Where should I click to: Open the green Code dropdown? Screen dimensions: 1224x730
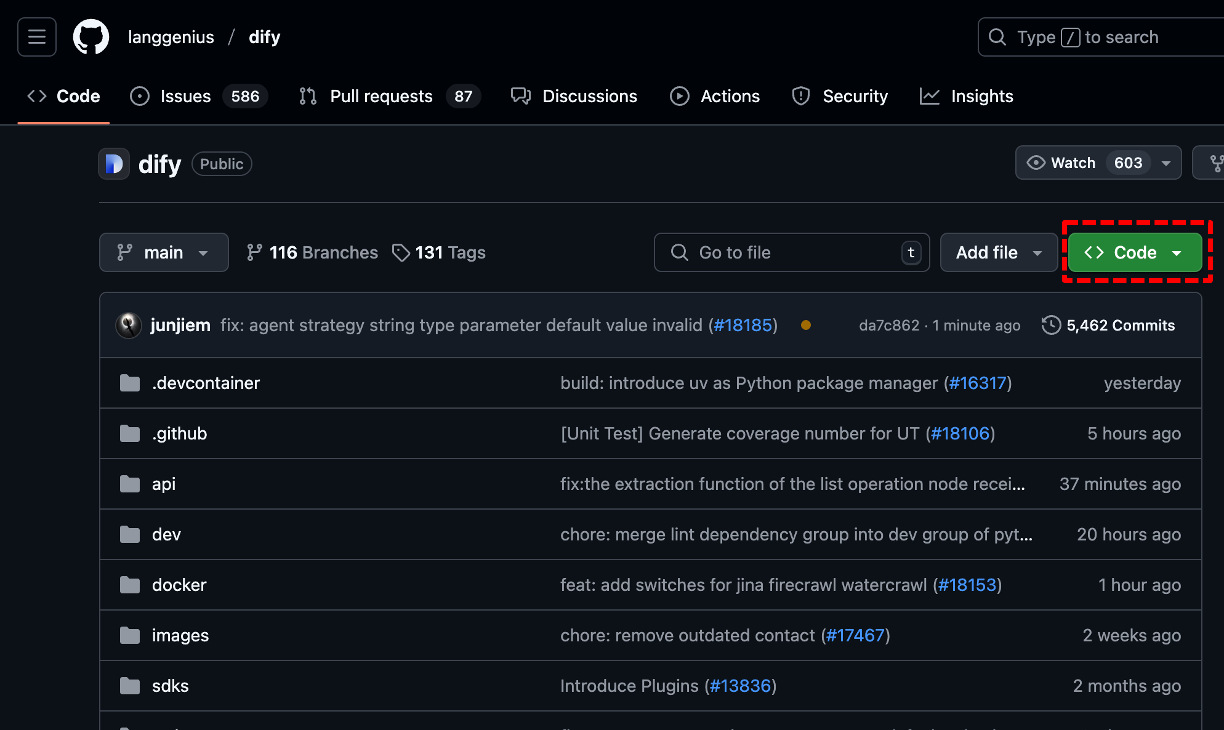1135,252
